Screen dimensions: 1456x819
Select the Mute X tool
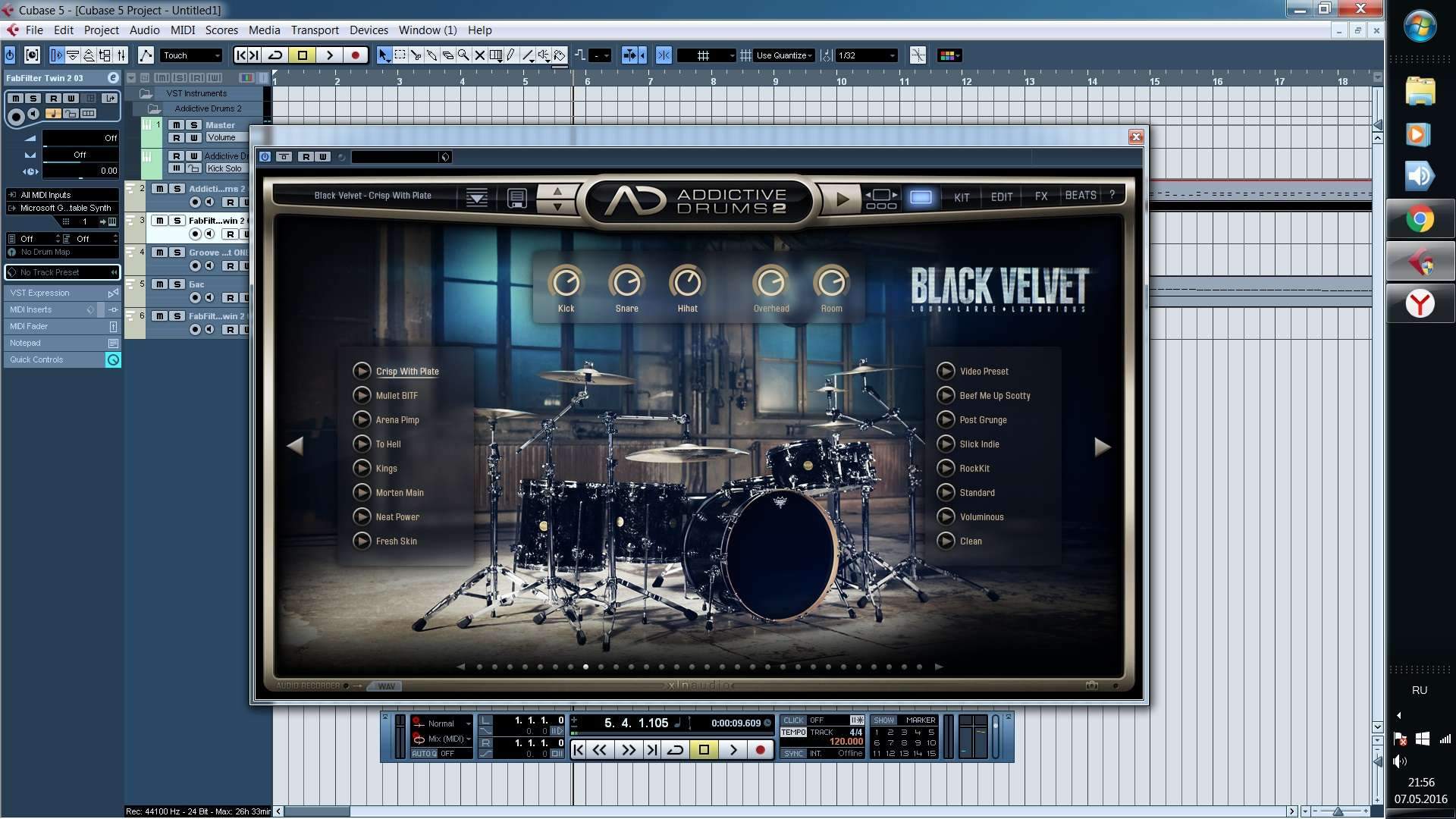(479, 55)
